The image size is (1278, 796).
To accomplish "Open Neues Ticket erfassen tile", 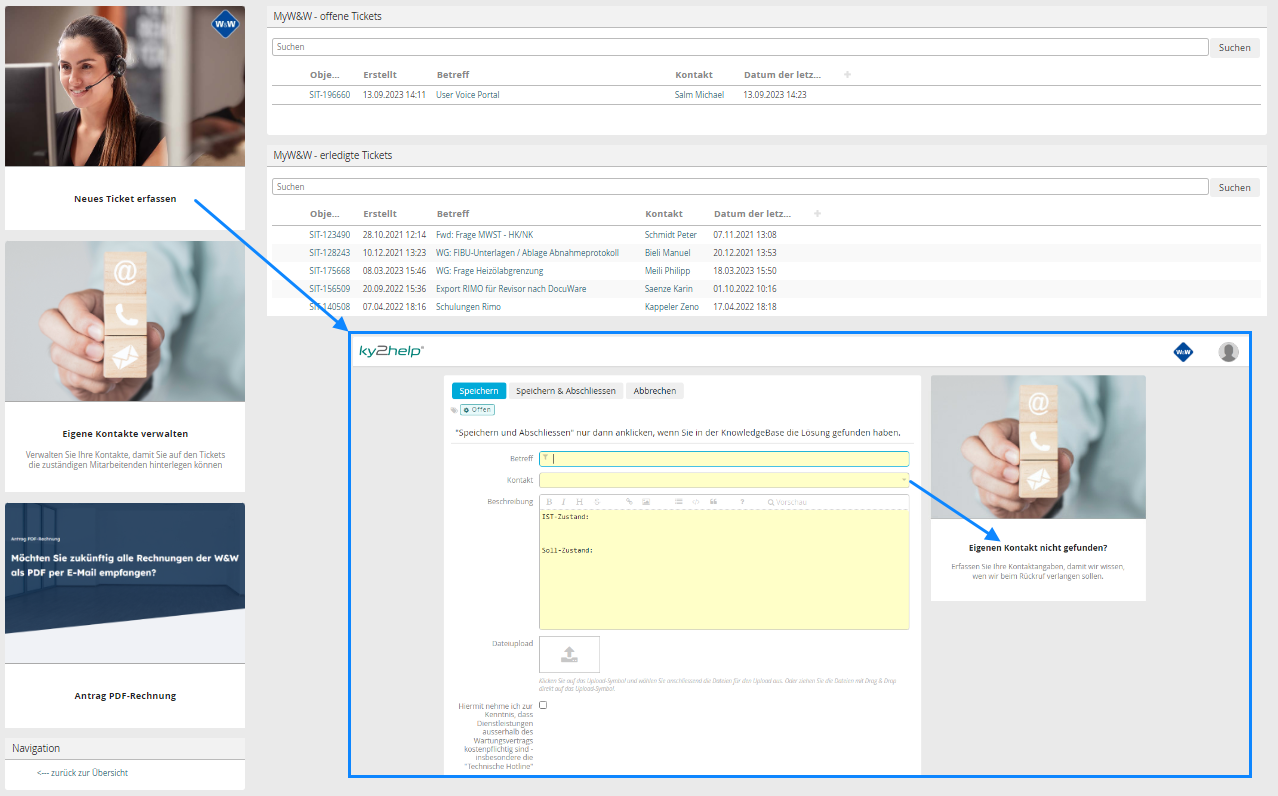I will pos(125,199).
